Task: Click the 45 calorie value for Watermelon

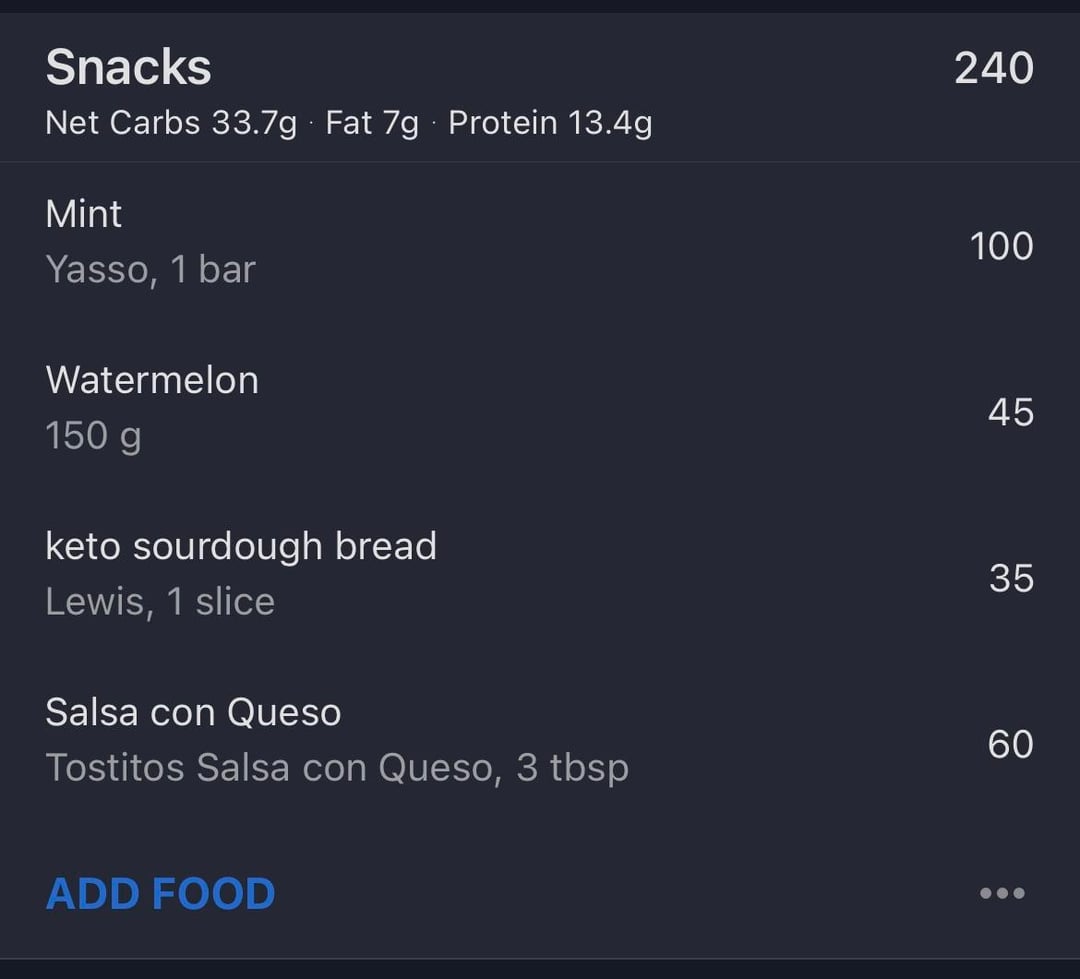Action: (x=1010, y=412)
